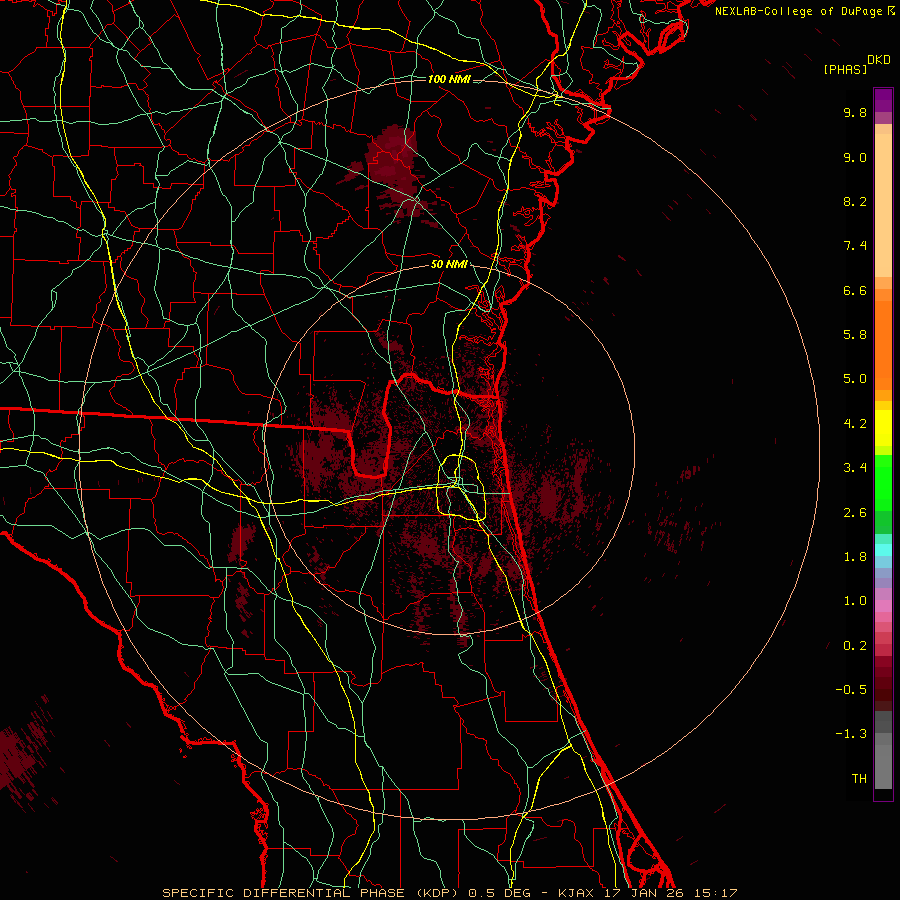The width and height of the screenshot is (900, 900).
Task: Click the 9.0 scale value
Action: tap(855, 157)
